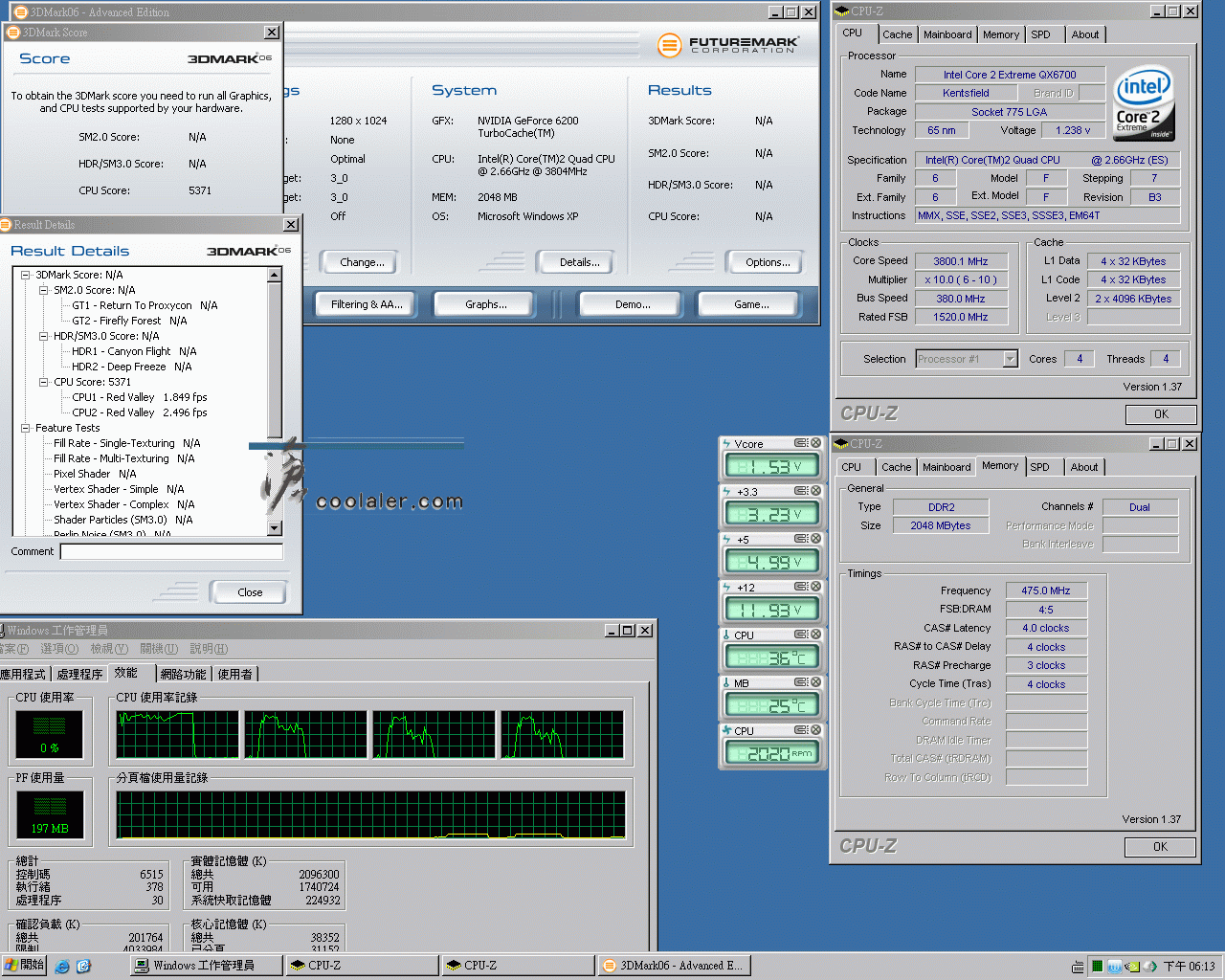Click the Game... button

pyautogui.click(x=751, y=304)
